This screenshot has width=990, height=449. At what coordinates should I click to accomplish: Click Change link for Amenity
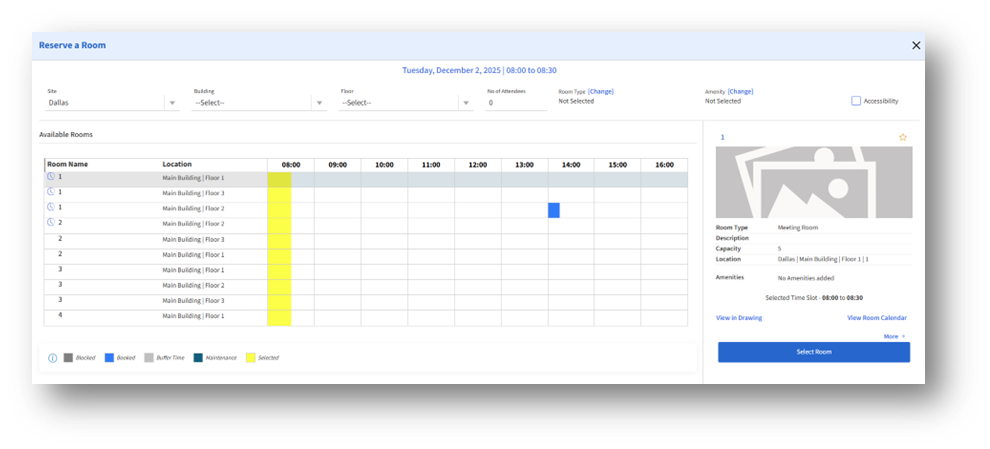point(740,91)
